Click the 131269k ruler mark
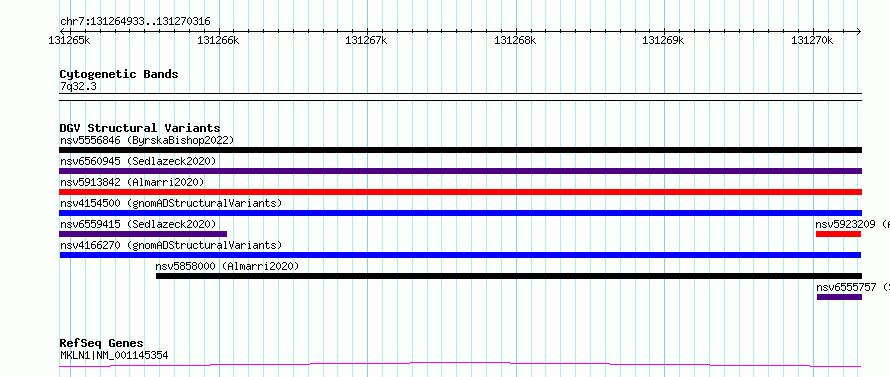The height and width of the screenshot is (377, 890). [x=663, y=40]
